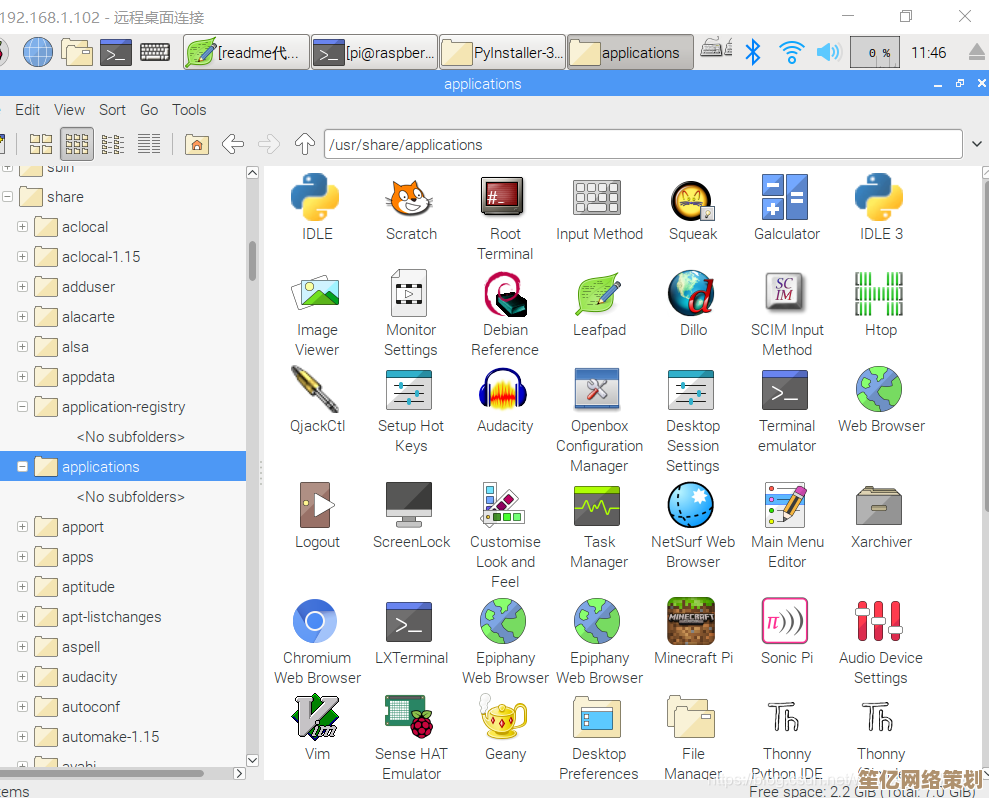Select the Sonic Pi application icon
The height and width of the screenshot is (798, 989).
coord(786,622)
